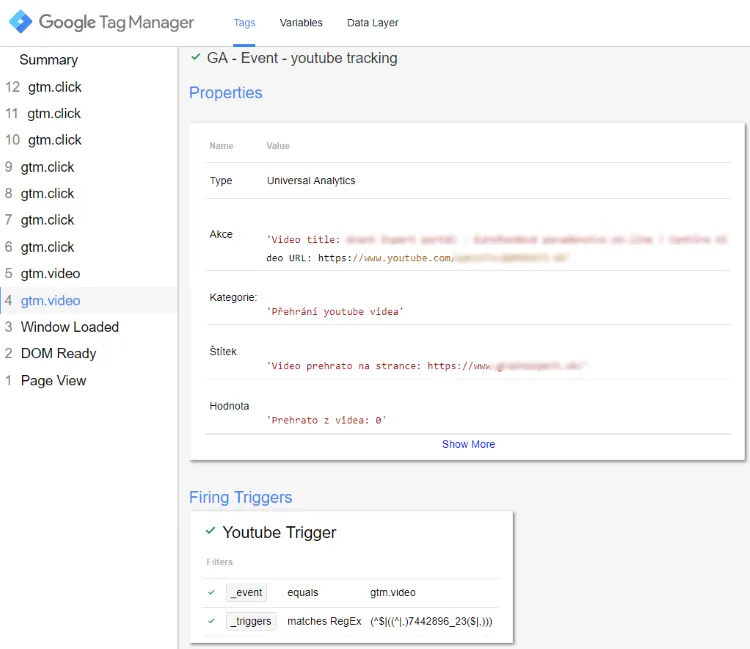Click the gtm.video filter value
Image resolution: width=750 pixels, height=649 pixels.
click(x=393, y=593)
